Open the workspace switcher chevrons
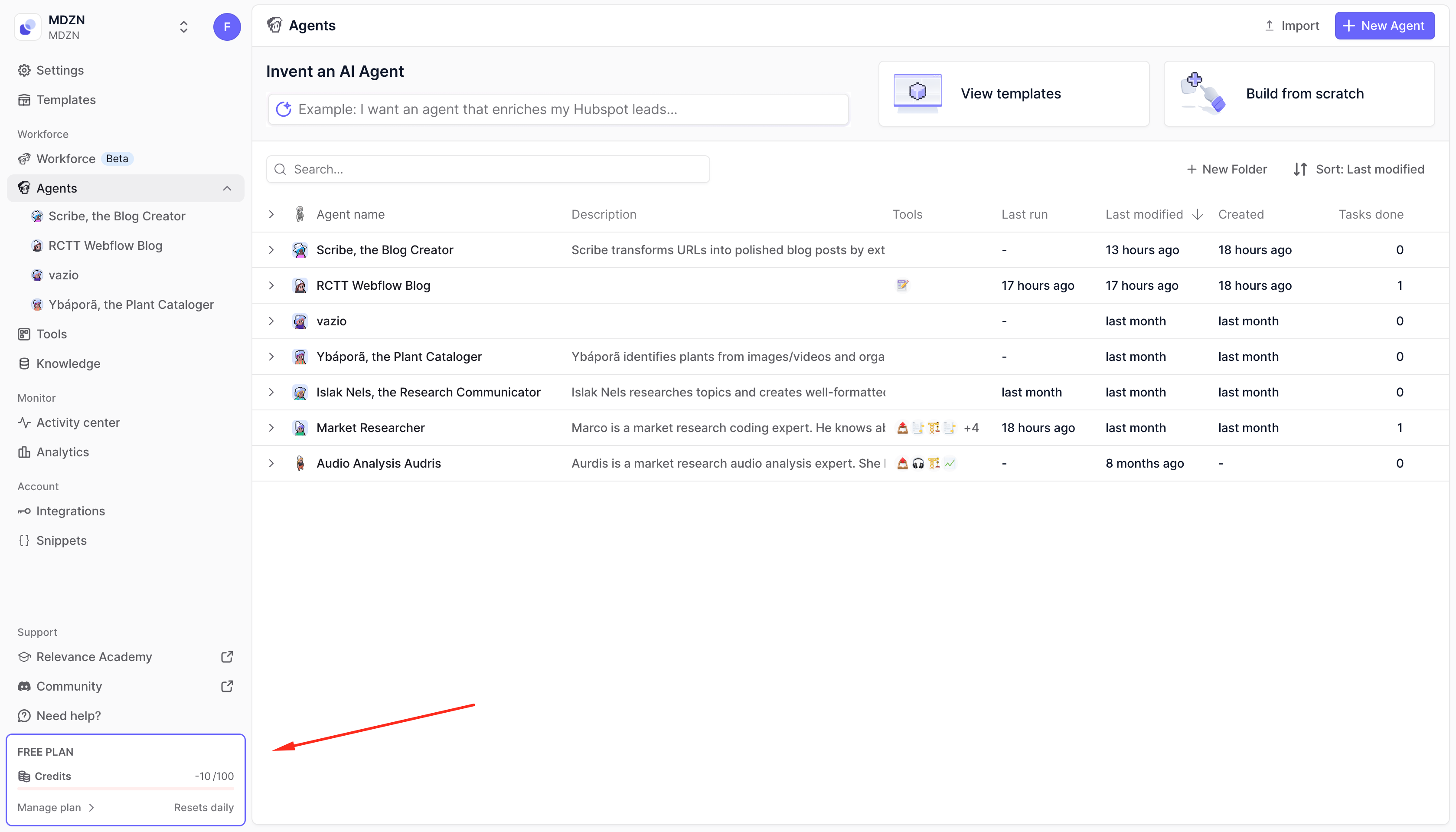The height and width of the screenshot is (832, 1456). tap(183, 27)
